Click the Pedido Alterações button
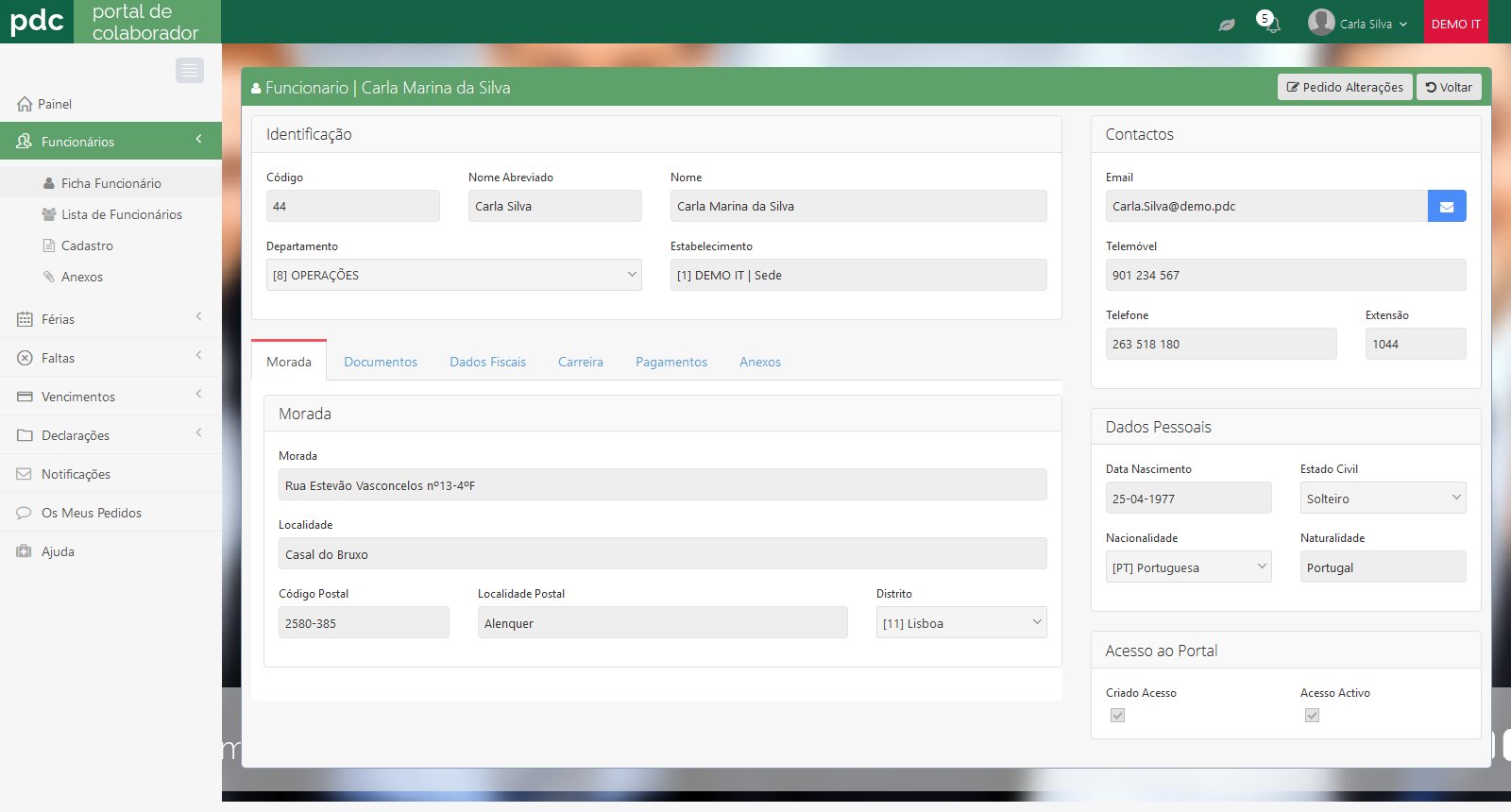The height and width of the screenshot is (812, 1511). 1345,87
